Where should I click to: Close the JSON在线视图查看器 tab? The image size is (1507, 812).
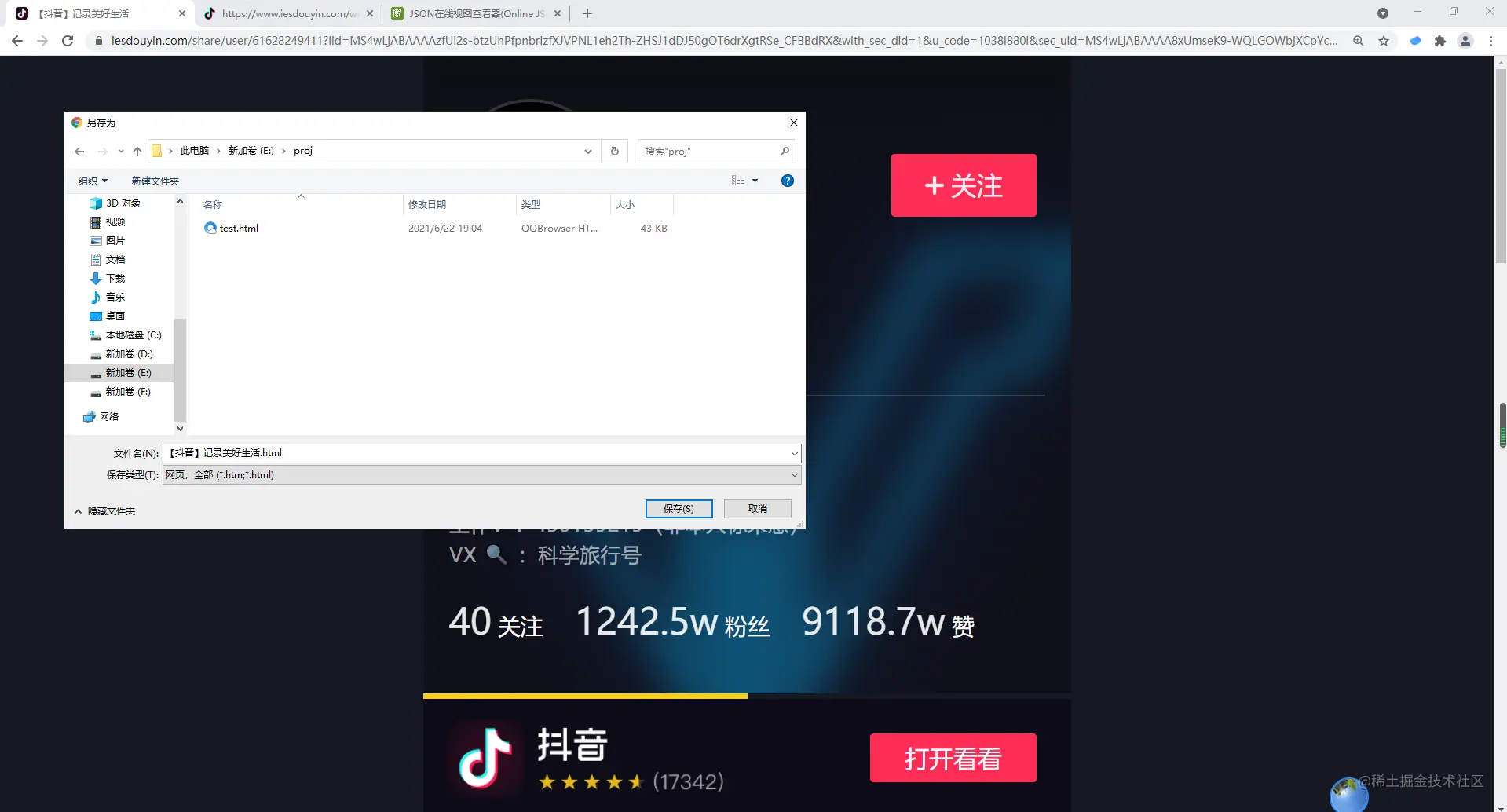pyautogui.click(x=558, y=13)
